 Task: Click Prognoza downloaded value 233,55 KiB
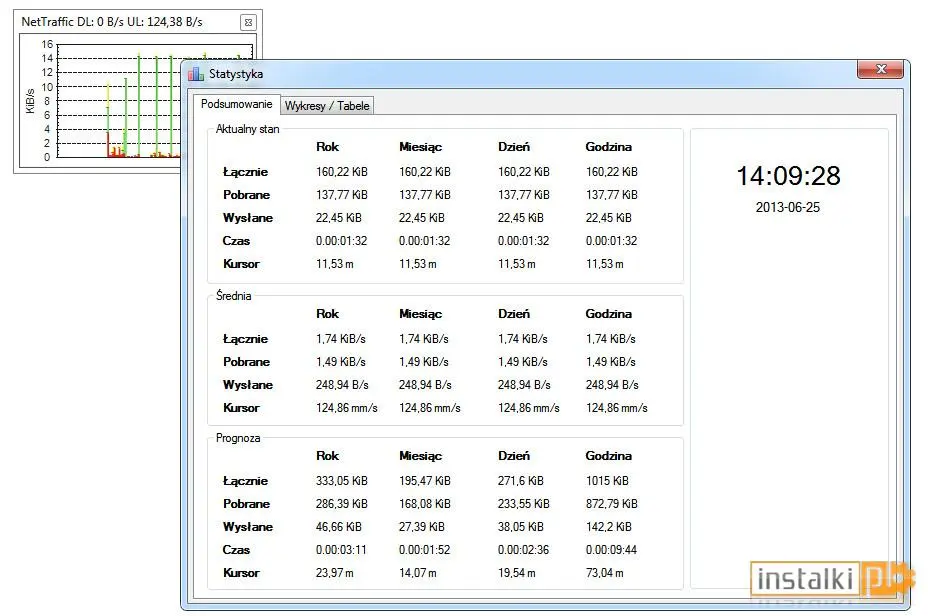(523, 504)
